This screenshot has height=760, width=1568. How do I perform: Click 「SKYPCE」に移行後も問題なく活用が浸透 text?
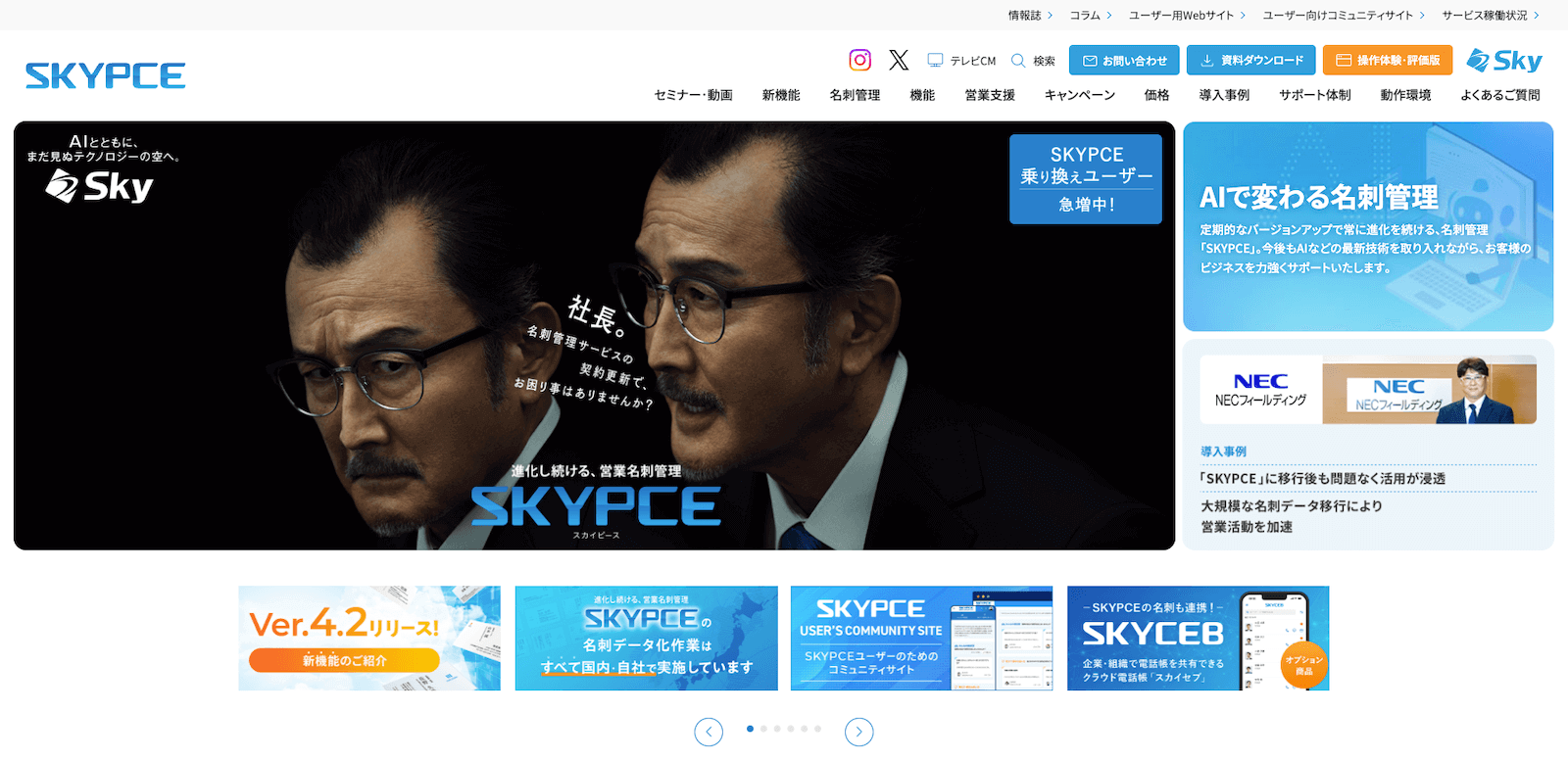pyautogui.click(x=1323, y=479)
